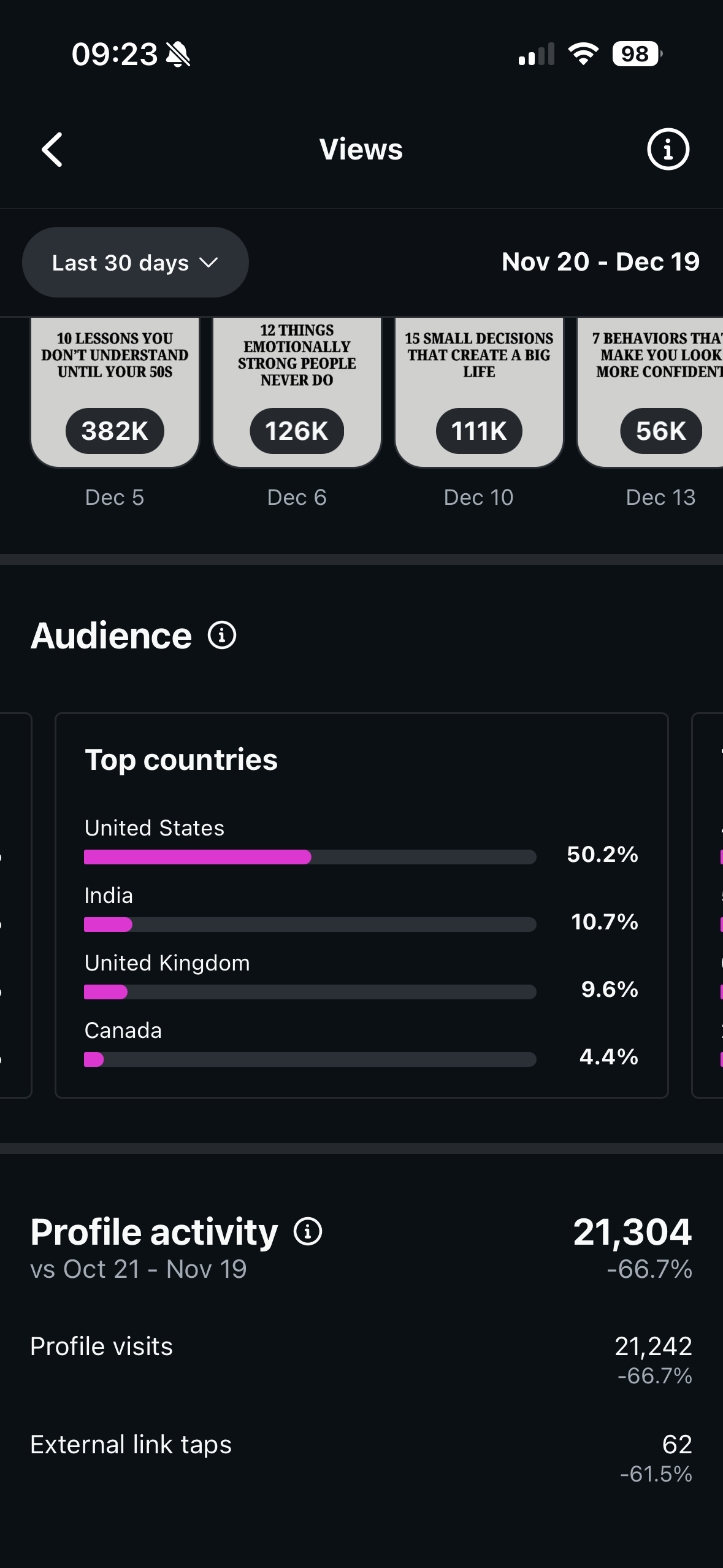
Task: Open the 10 Lessons post thumbnail
Action: pos(115,393)
